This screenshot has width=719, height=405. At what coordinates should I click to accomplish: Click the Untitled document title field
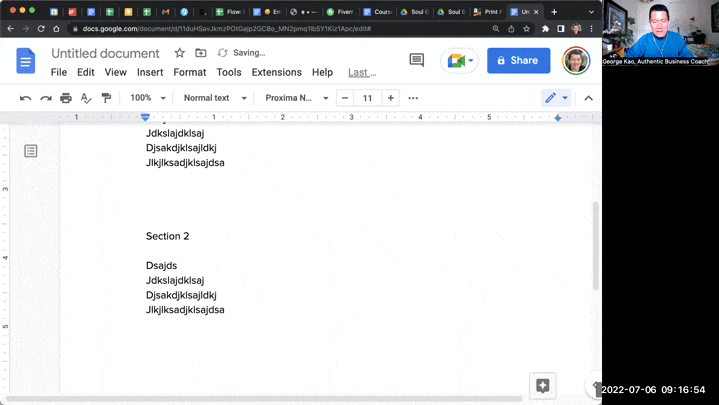tap(105, 53)
